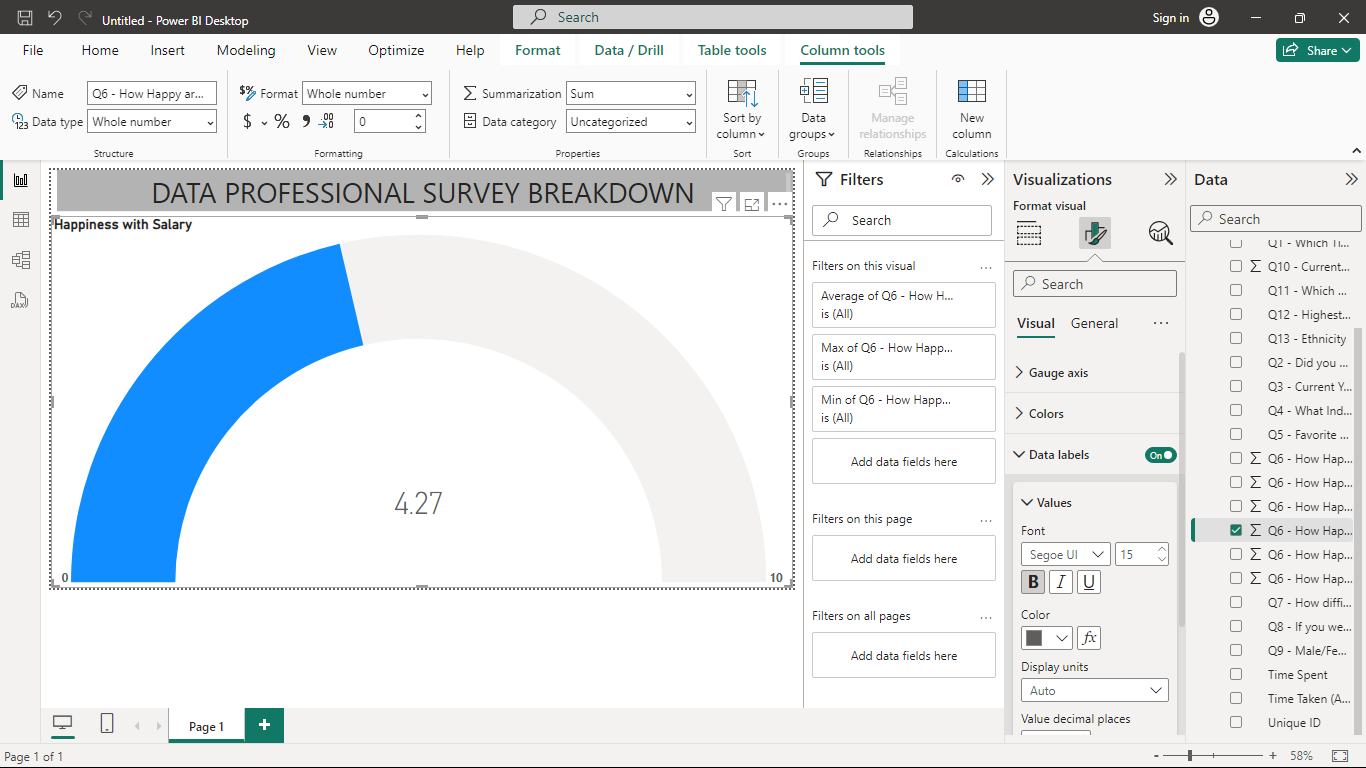Click the Sort by column icon
Screen dimensions: 1366x768
(742, 93)
